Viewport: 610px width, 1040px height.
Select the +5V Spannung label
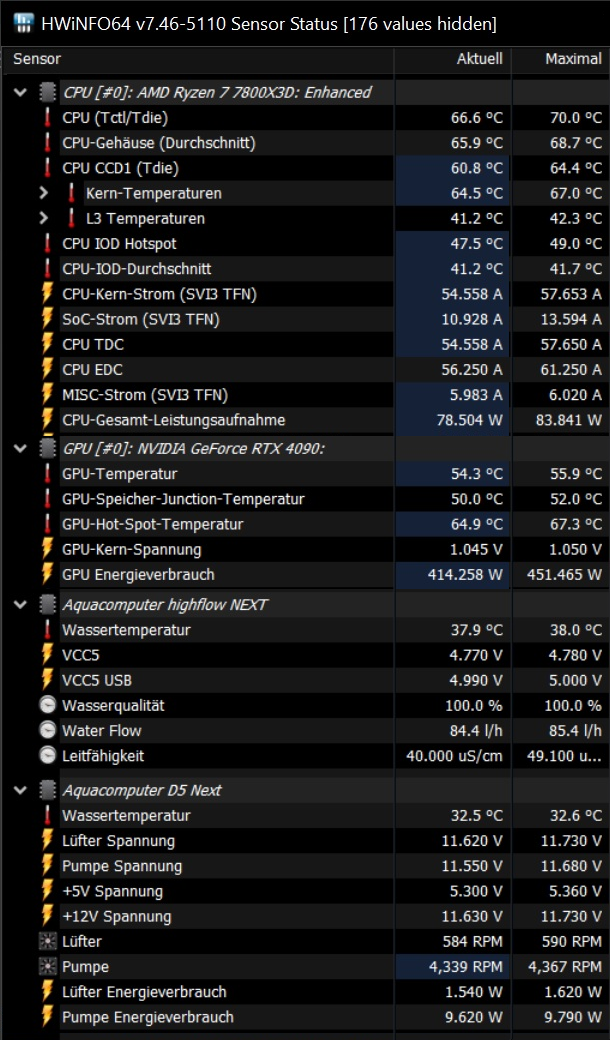coord(113,891)
